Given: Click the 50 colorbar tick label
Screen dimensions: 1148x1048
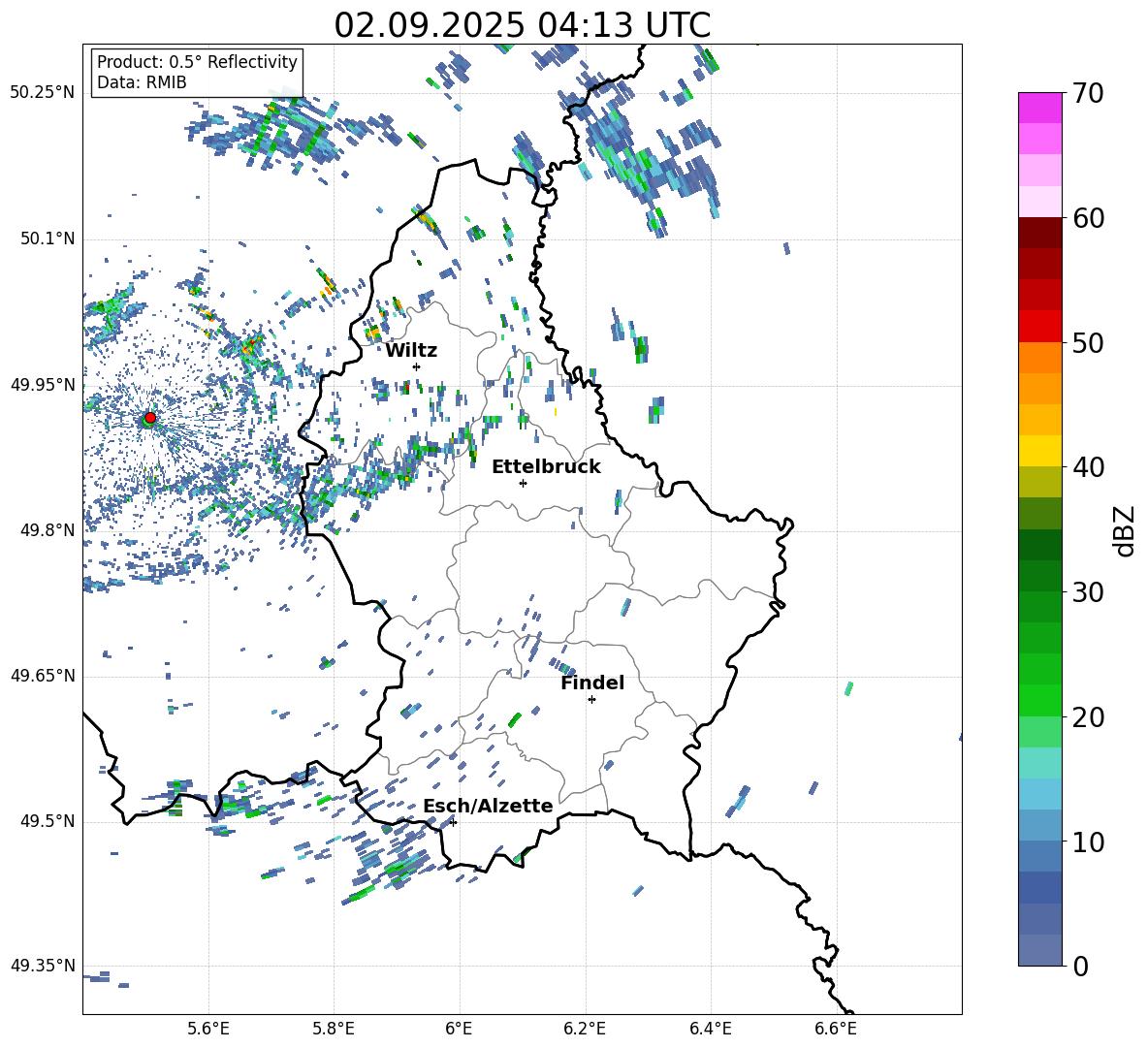Looking at the screenshot, I should coord(1088,342).
